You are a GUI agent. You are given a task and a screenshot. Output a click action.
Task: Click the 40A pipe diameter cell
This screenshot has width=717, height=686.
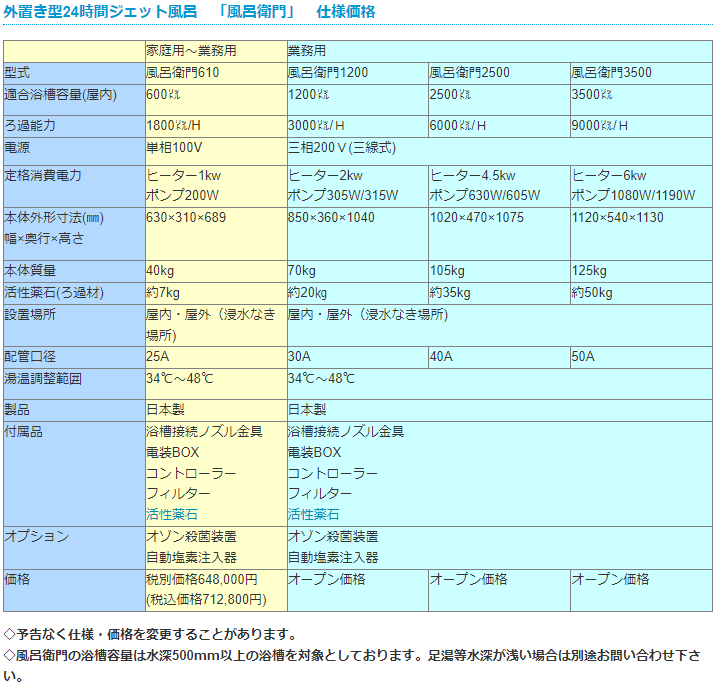(x=499, y=357)
